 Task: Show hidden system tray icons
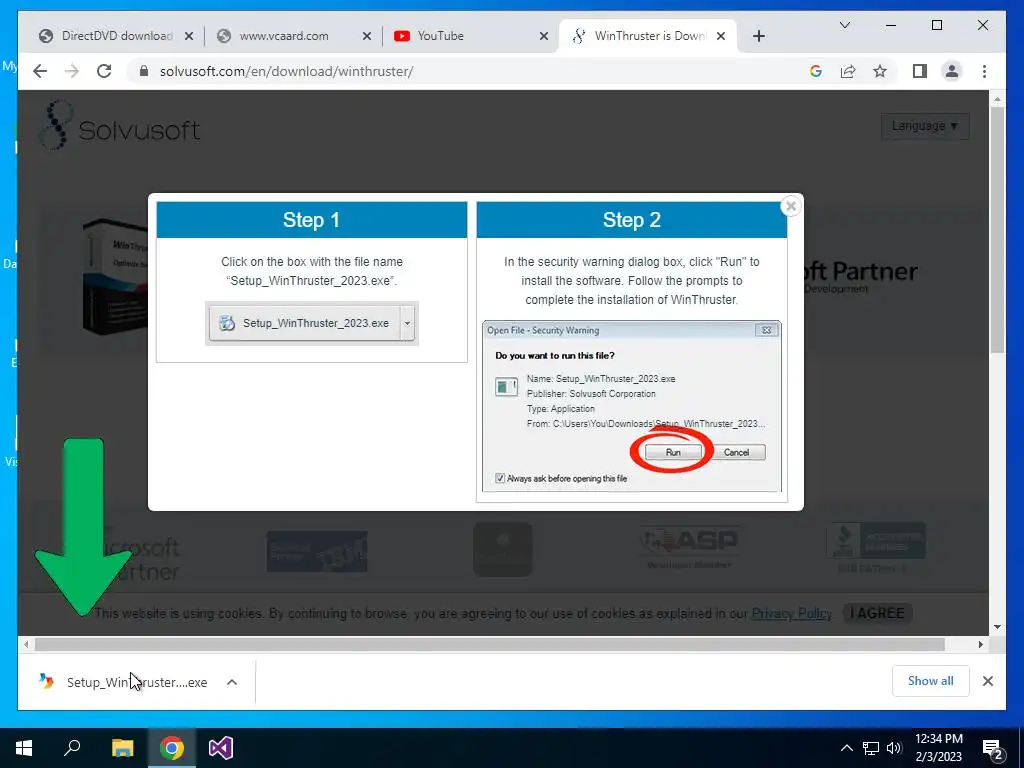point(846,748)
